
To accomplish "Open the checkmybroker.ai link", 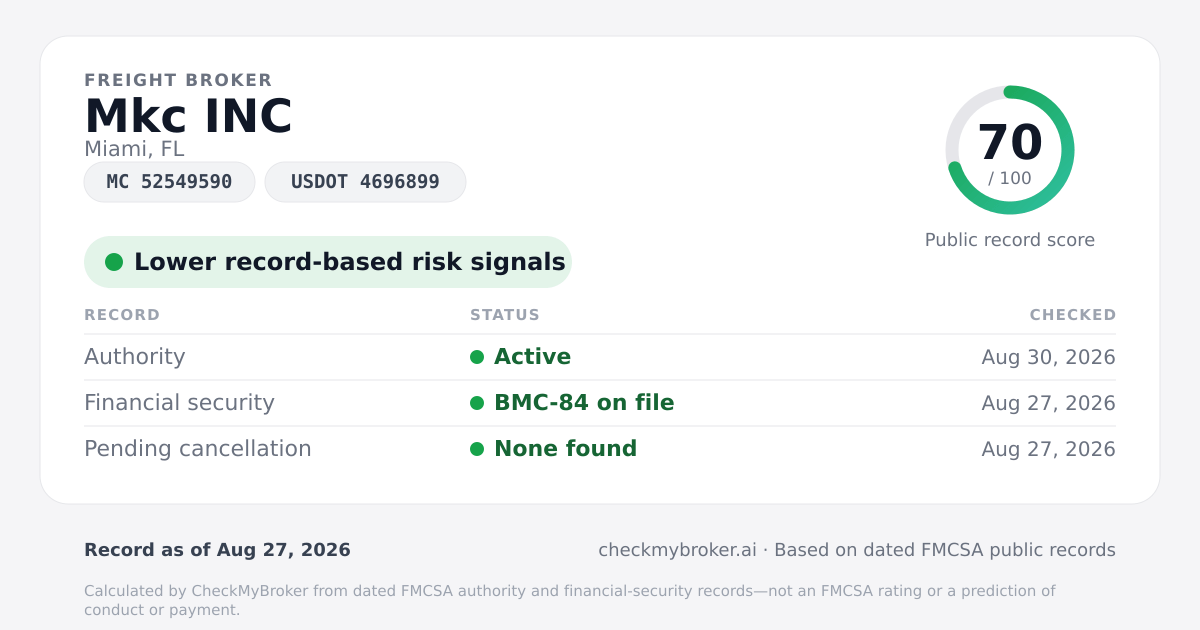I will pyautogui.click(x=677, y=550).
